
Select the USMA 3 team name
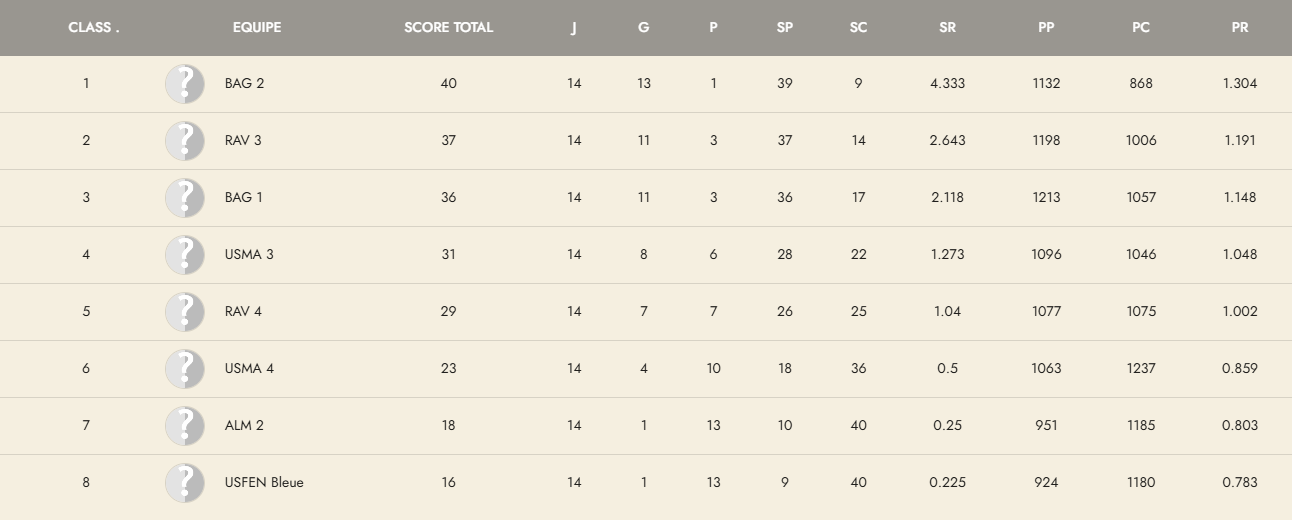(x=249, y=255)
